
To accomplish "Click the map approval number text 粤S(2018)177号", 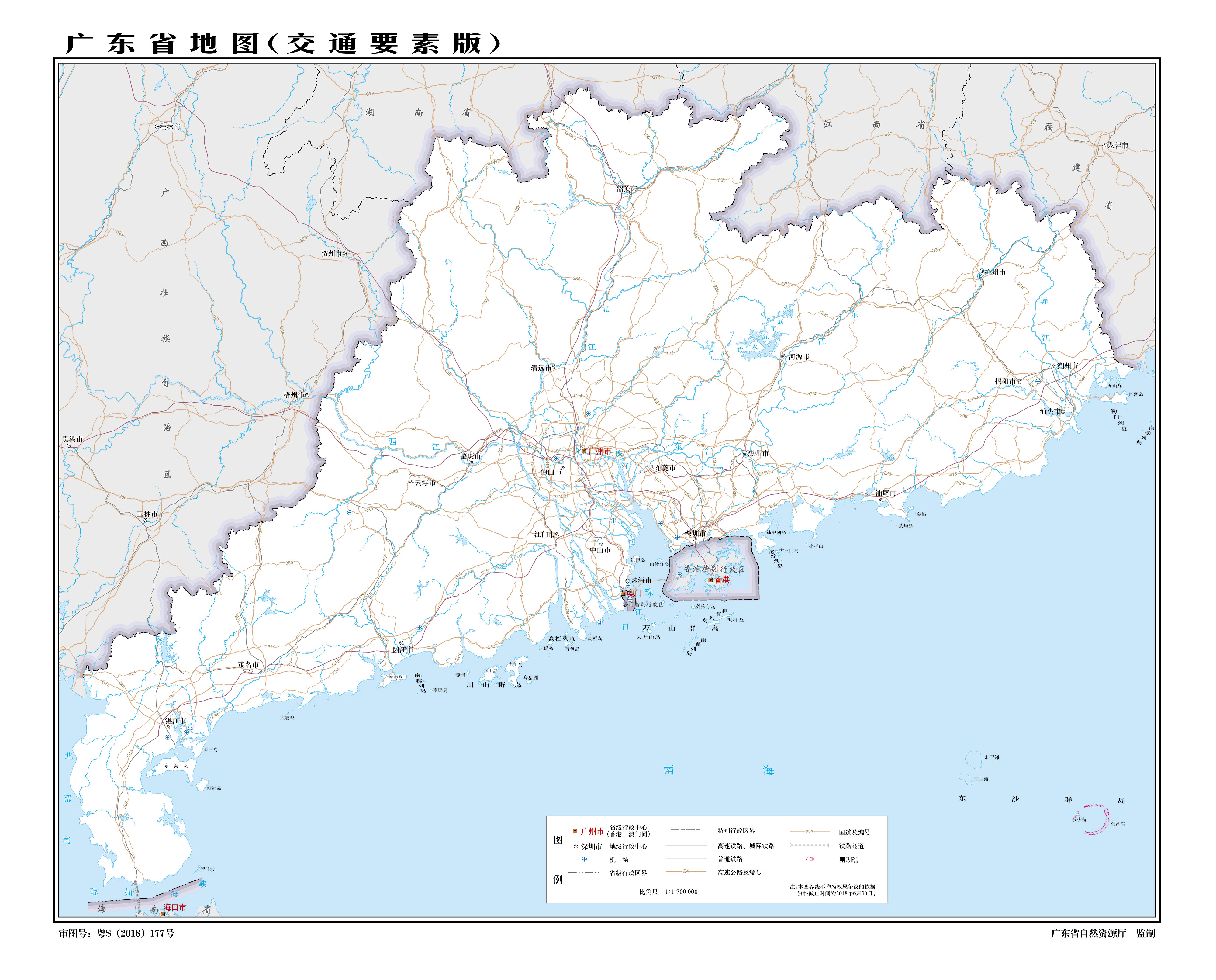I will 135,933.
